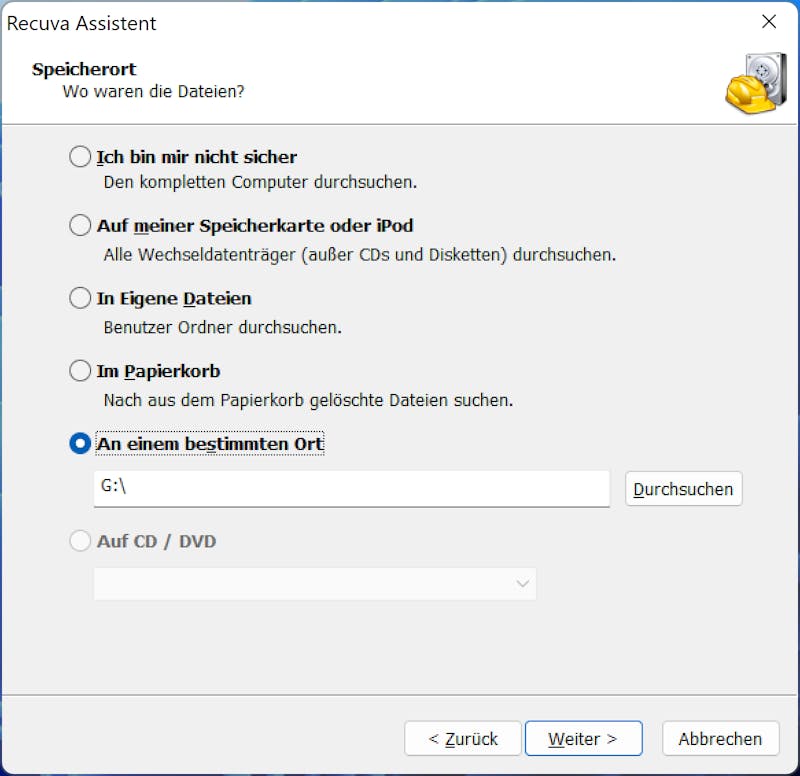Go back with the '< Zurück' button
800x776 pixels.
463,738
